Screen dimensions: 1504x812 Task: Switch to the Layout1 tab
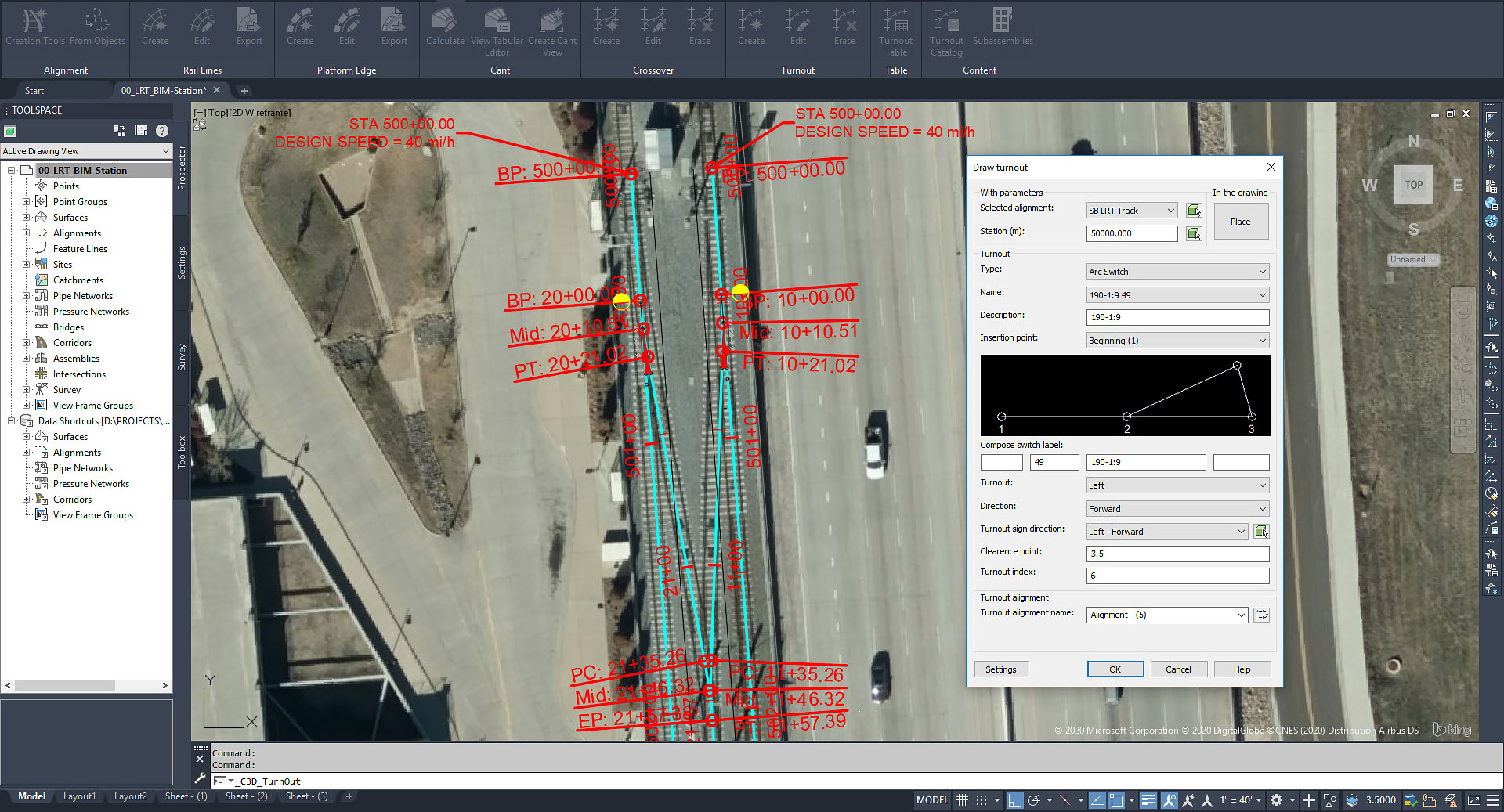pos(79,796)
